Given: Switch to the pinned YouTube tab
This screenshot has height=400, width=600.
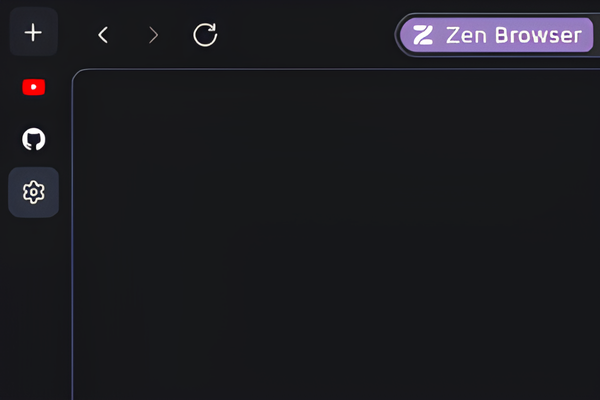Looking at the screenshot, I should click(34, 87).
